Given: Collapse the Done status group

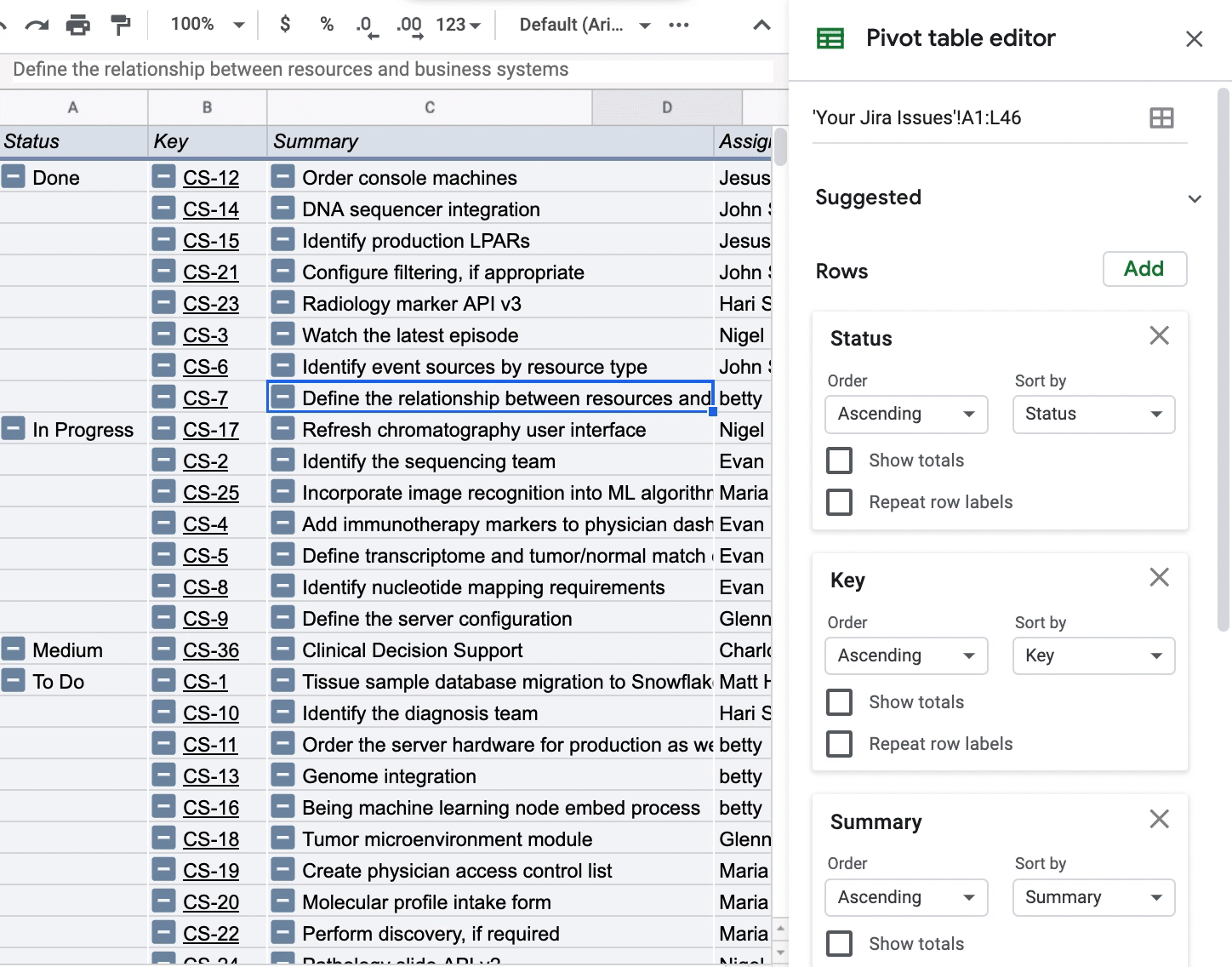Looking at the screenshot, I should [14, 177].
